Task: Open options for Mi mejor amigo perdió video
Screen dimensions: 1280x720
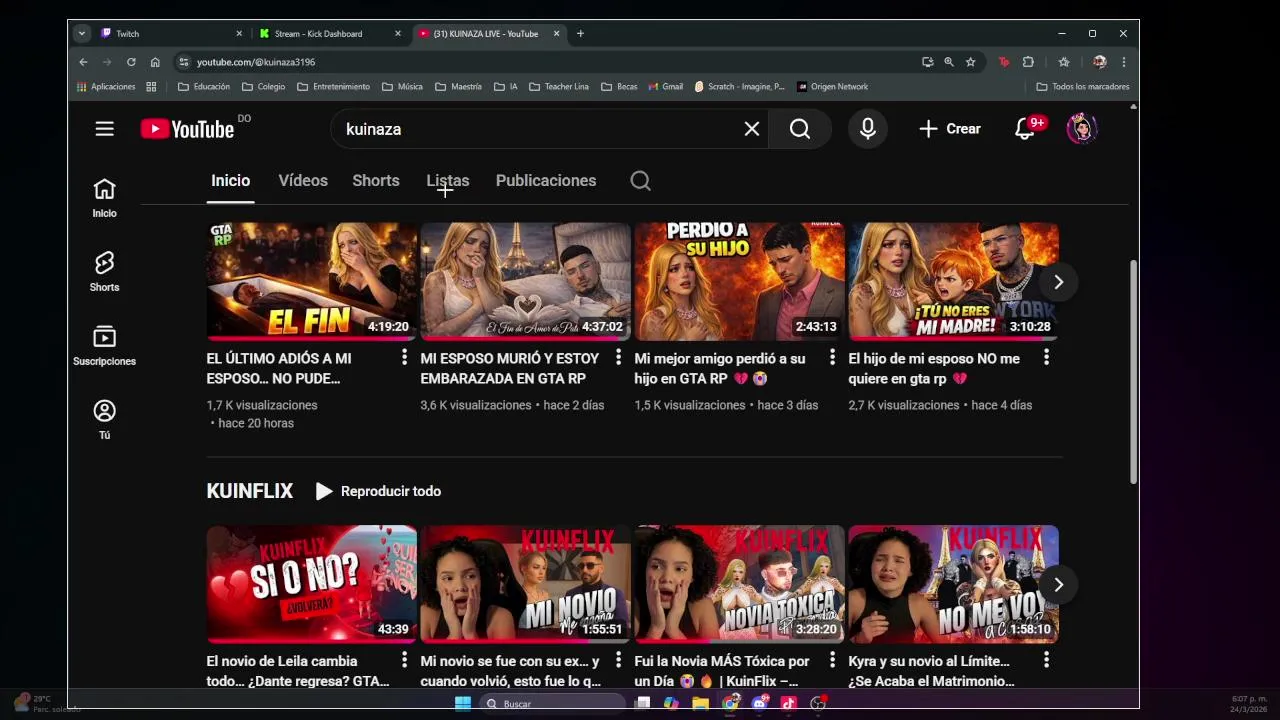Action: pos(832,357)
